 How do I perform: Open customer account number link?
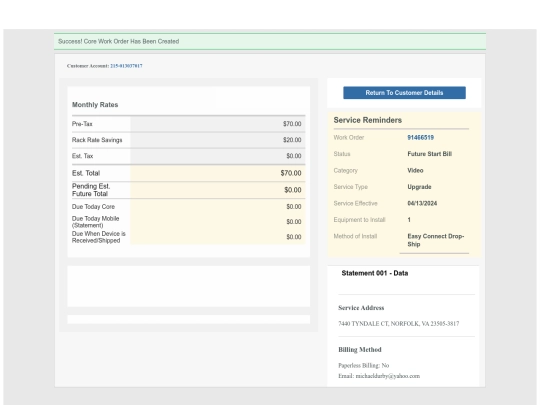[126, 66]
